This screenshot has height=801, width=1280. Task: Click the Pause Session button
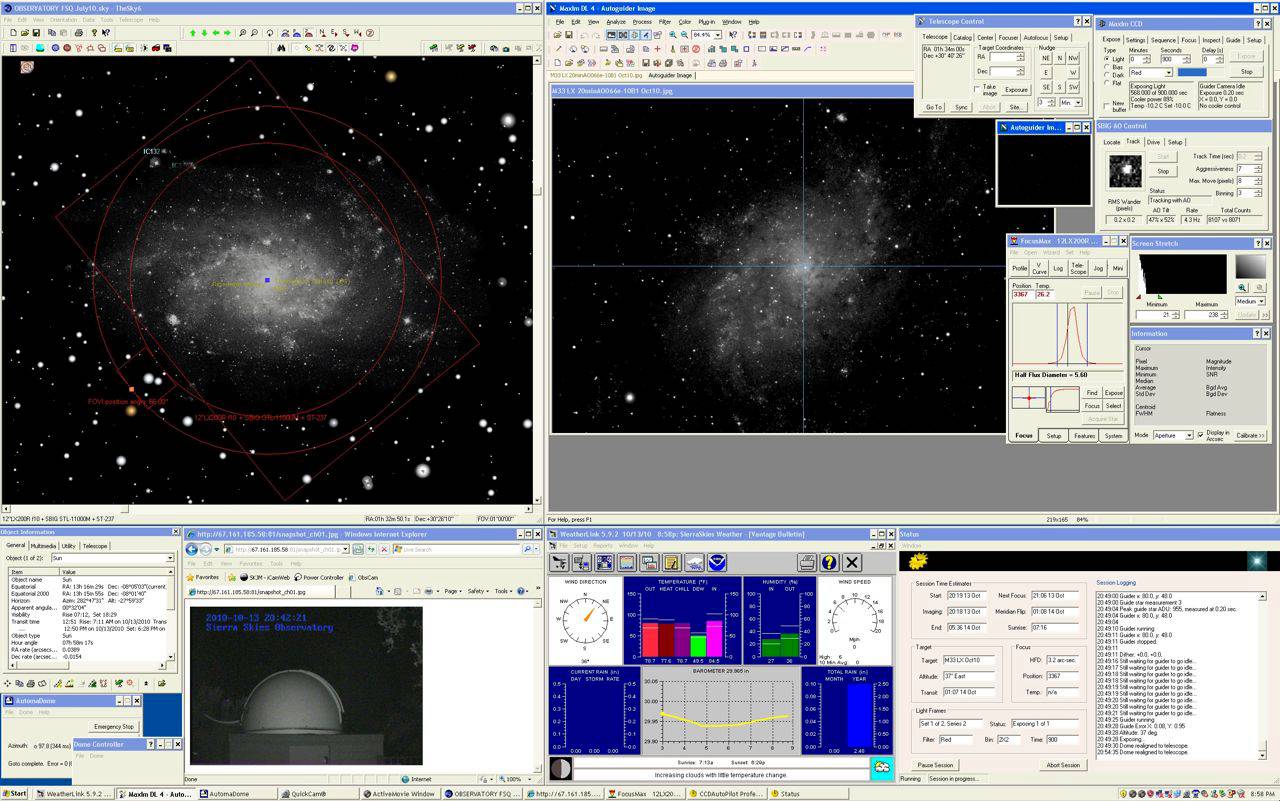(937, 765)
